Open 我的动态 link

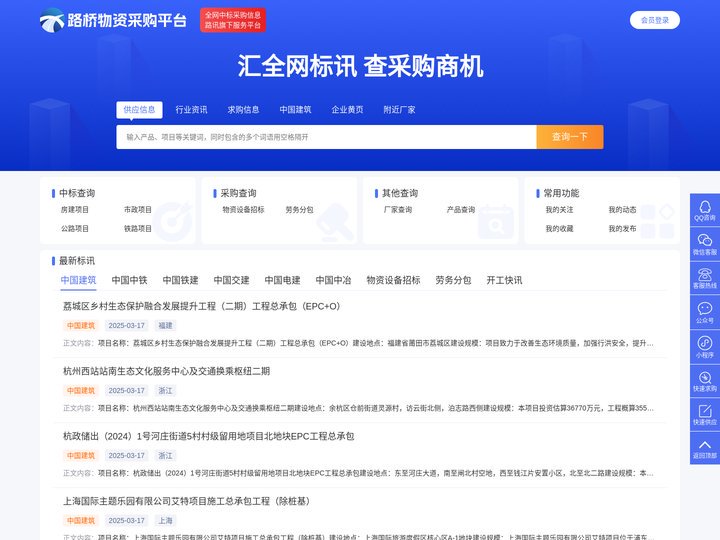pyautogui.click(x=623, y=210)
